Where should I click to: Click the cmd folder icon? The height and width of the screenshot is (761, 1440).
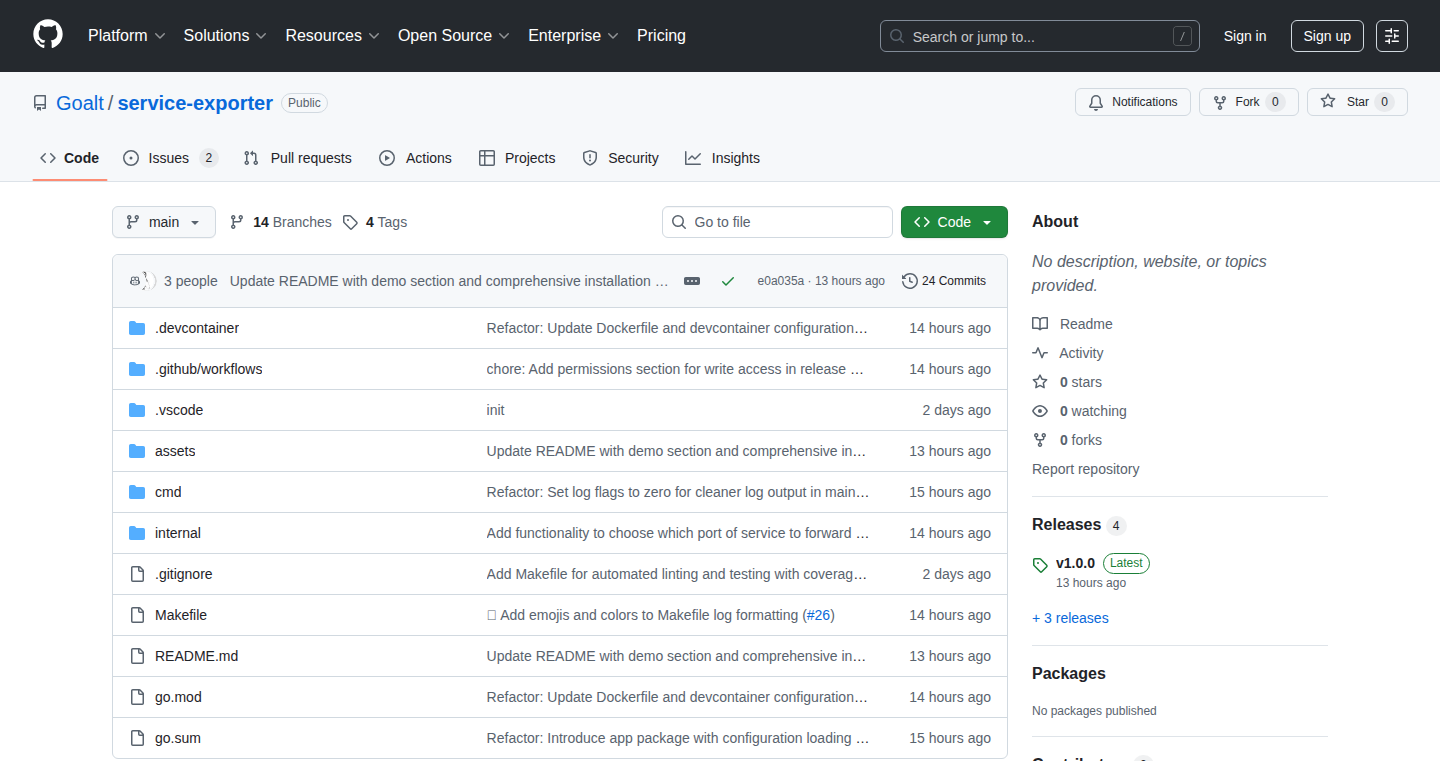[x=137, y=492]
